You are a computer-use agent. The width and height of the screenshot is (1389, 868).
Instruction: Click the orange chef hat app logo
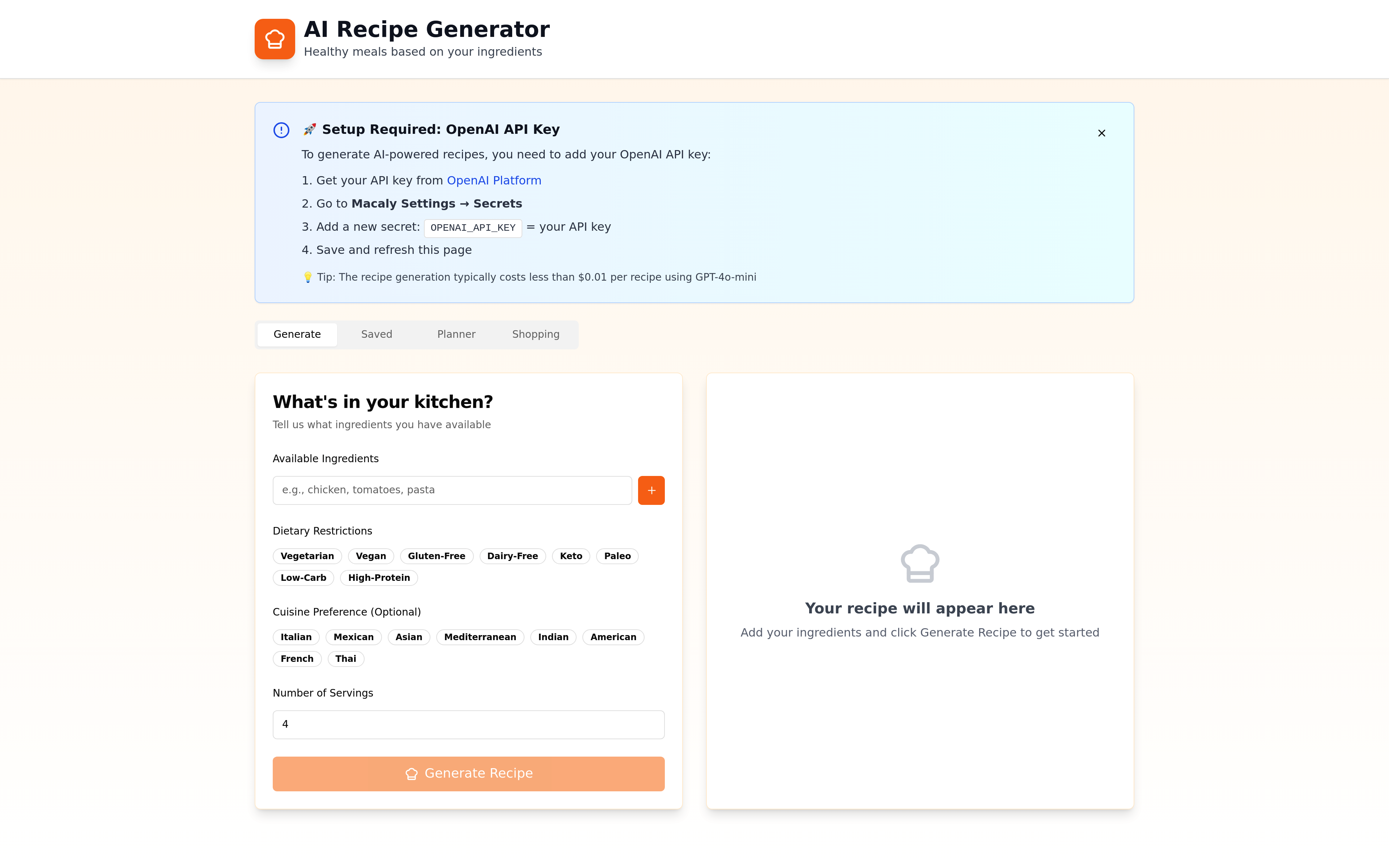point(274,39)
